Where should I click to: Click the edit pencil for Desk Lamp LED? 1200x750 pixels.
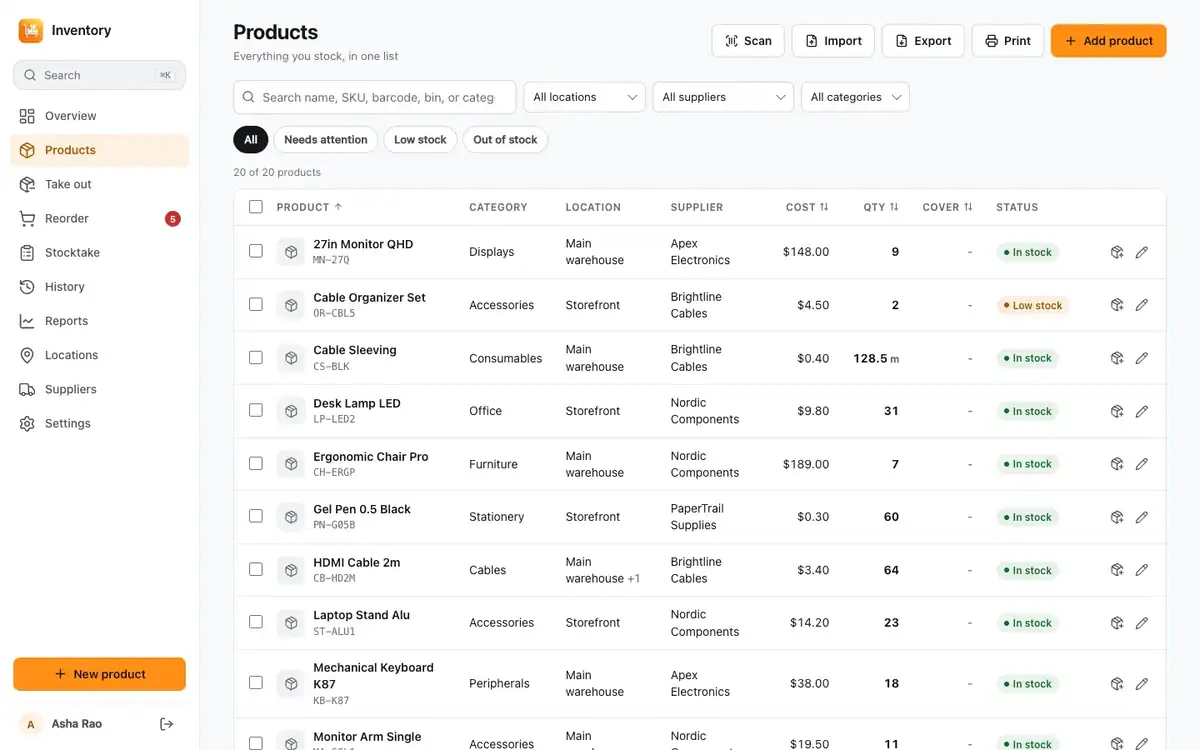point(1142,411)
